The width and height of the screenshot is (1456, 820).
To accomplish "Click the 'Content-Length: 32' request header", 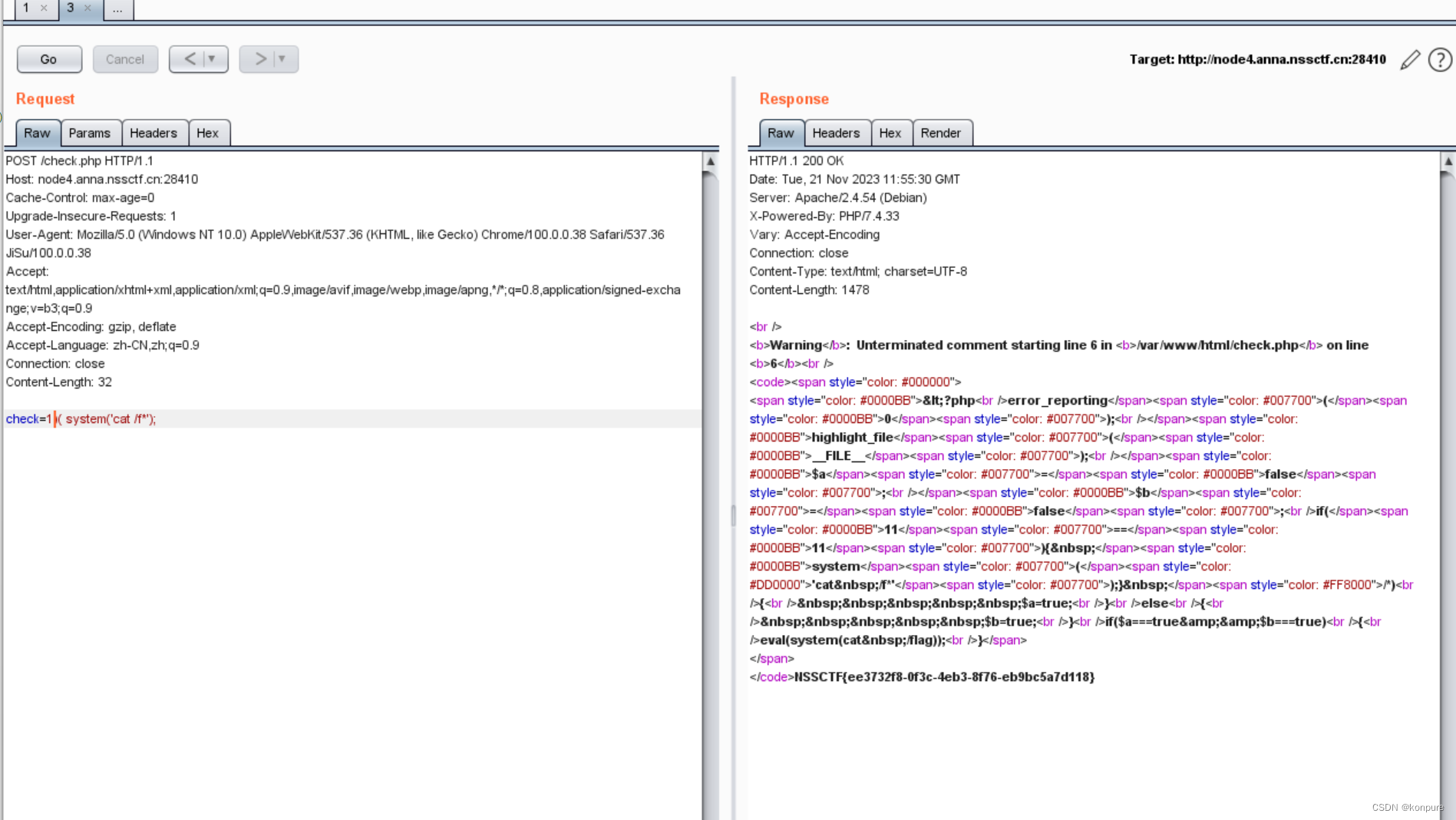I will coord(59,382).
